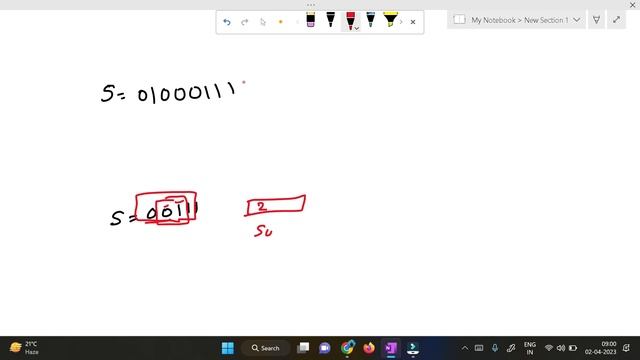640x360 pixels.
Task: Undo the last ink stroke
Action: 227,22
